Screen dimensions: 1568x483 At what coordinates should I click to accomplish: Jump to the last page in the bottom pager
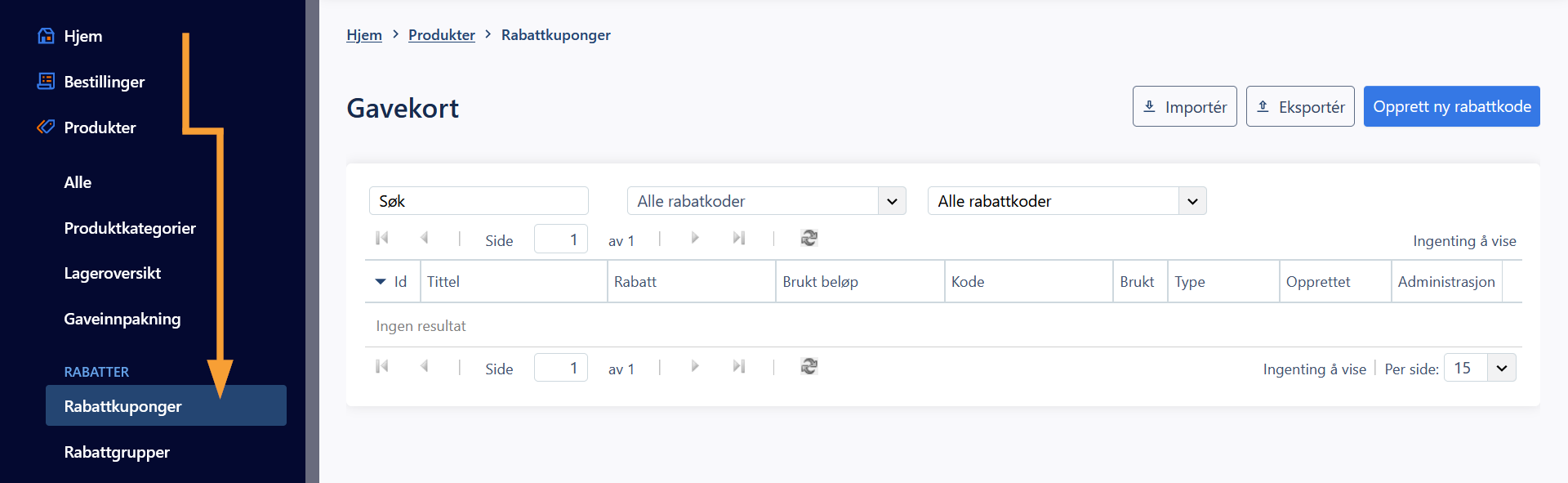pos(739,366)
